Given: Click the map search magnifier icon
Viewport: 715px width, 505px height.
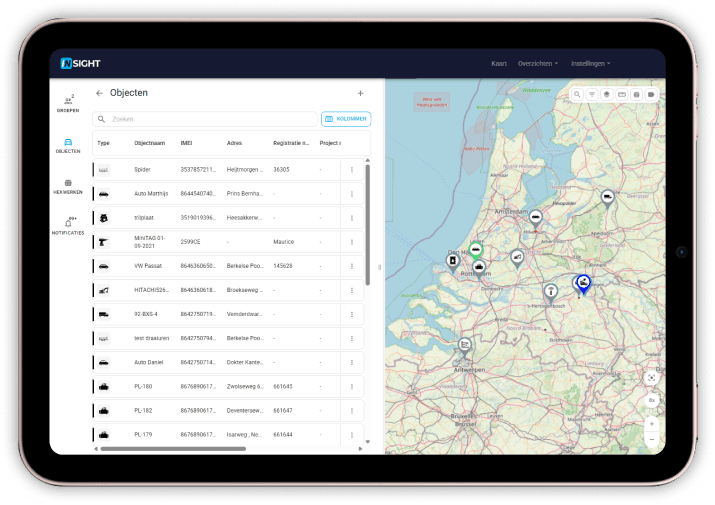Looking at the screenshot, I should pos(578,94).
